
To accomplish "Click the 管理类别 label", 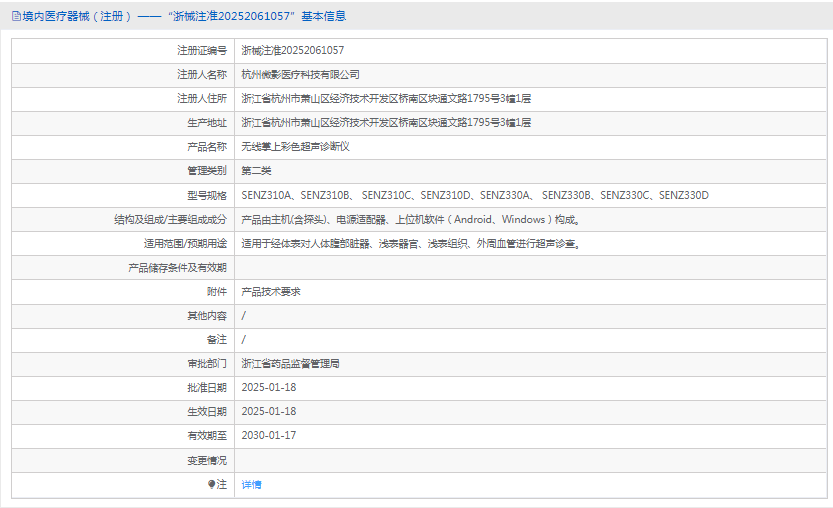I will (x=207, y=171).
